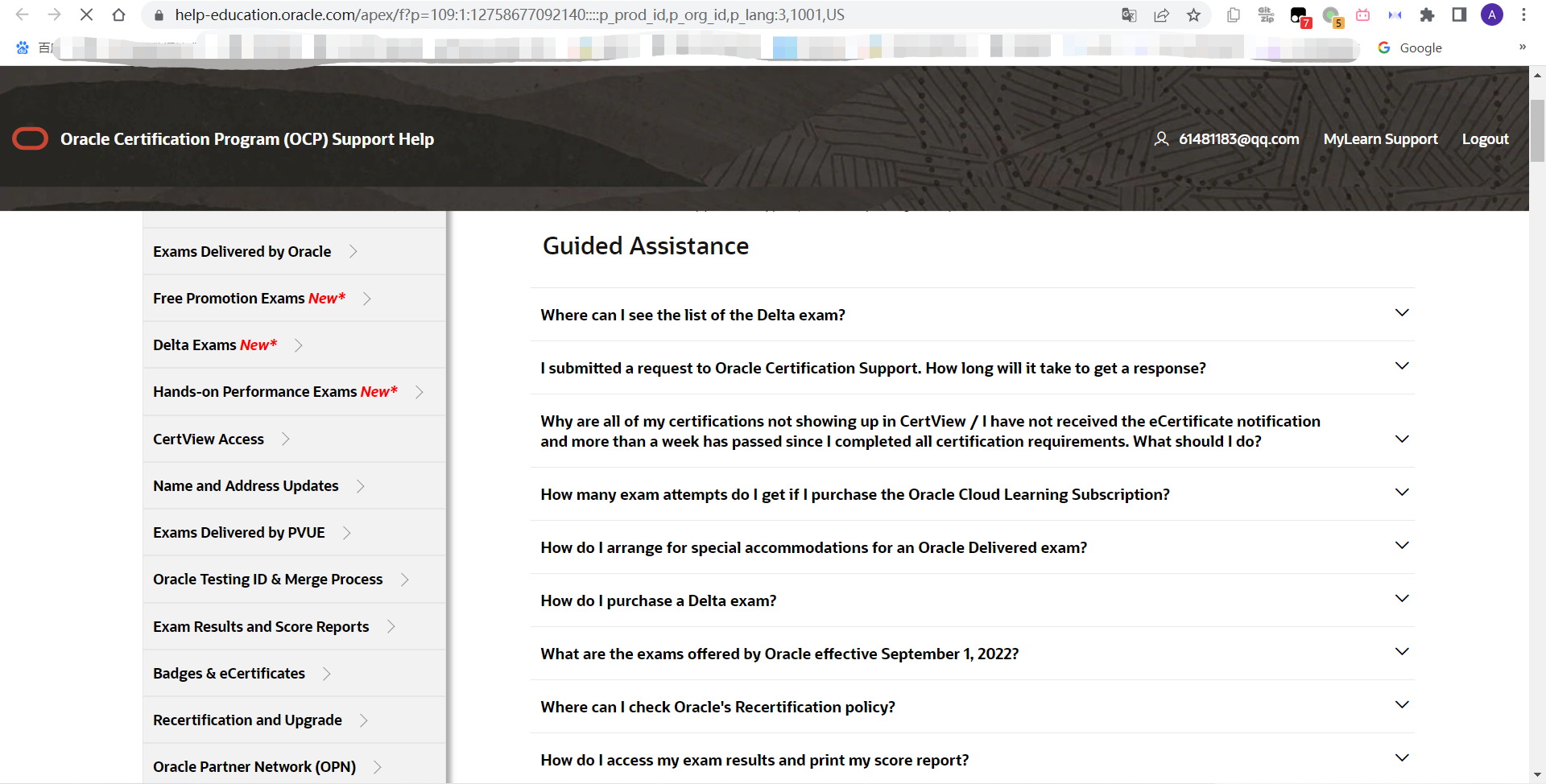This screenshot has height=784, width=1546.
Task: Expand 'How do I purchase a Delta exam?'
Action: 973,600
